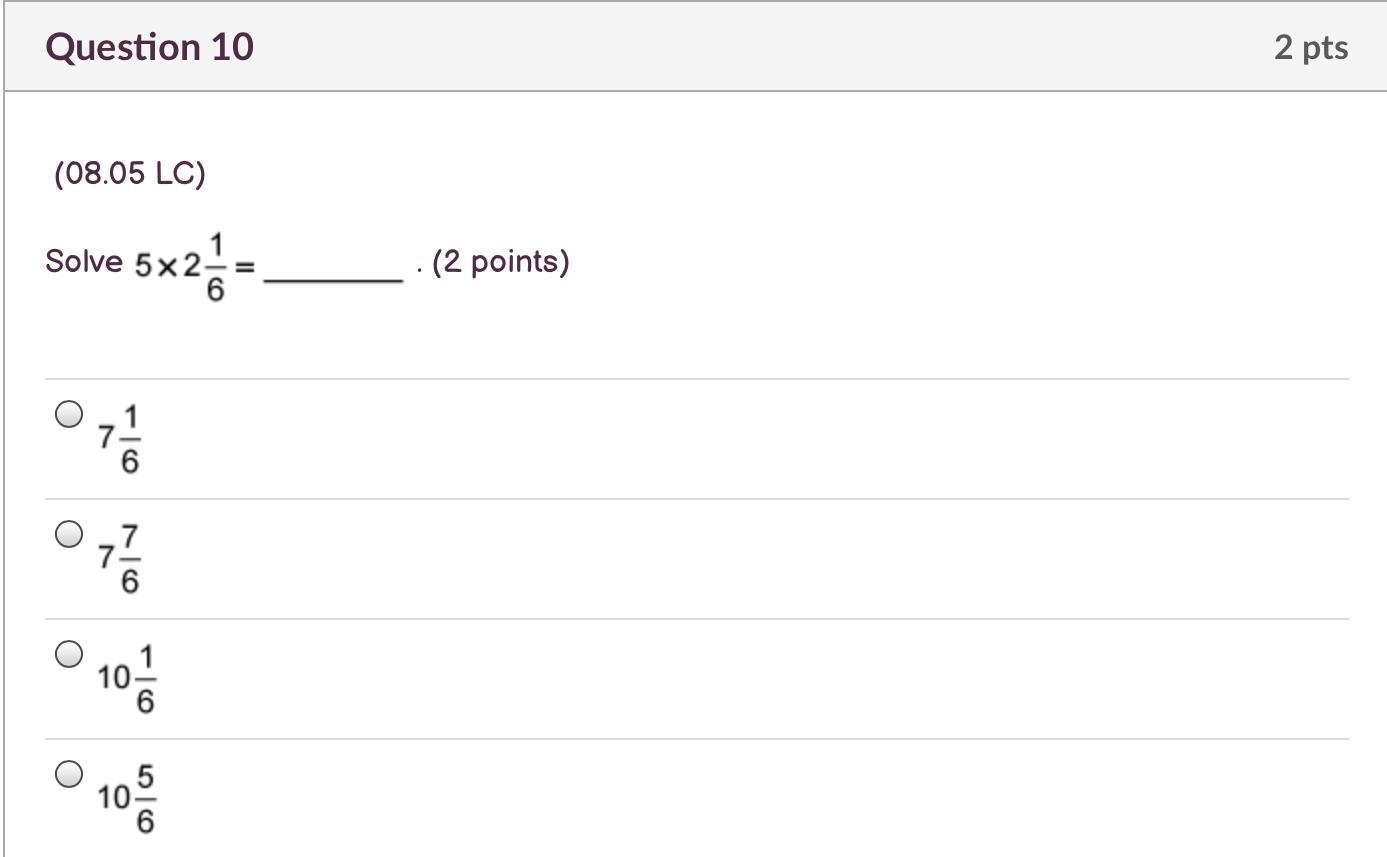Click the 7 7/6 answer label
This screenshot has height=857, width=1387.
tap(120, 559)
